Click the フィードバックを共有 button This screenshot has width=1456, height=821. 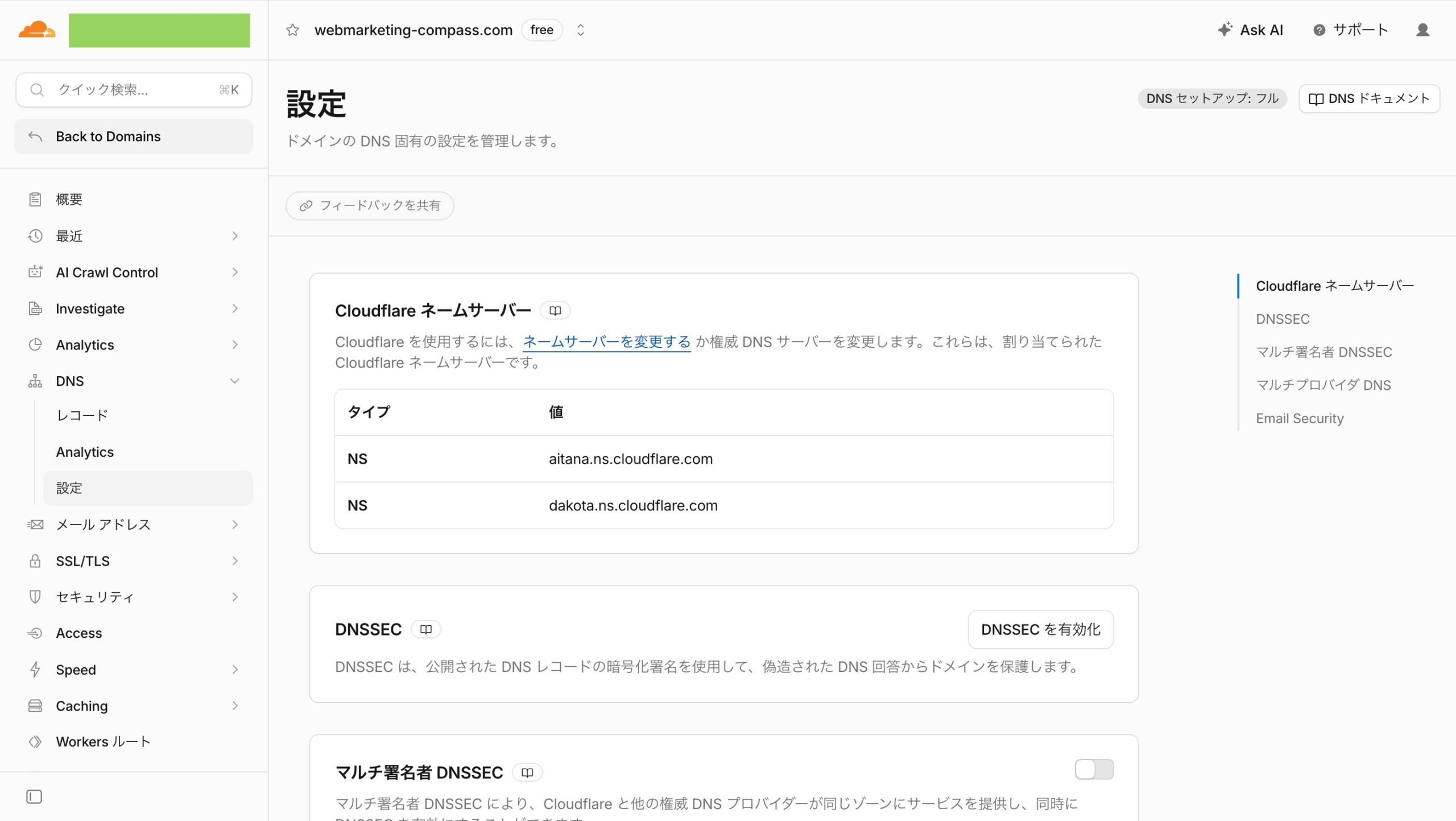[370, 205]
